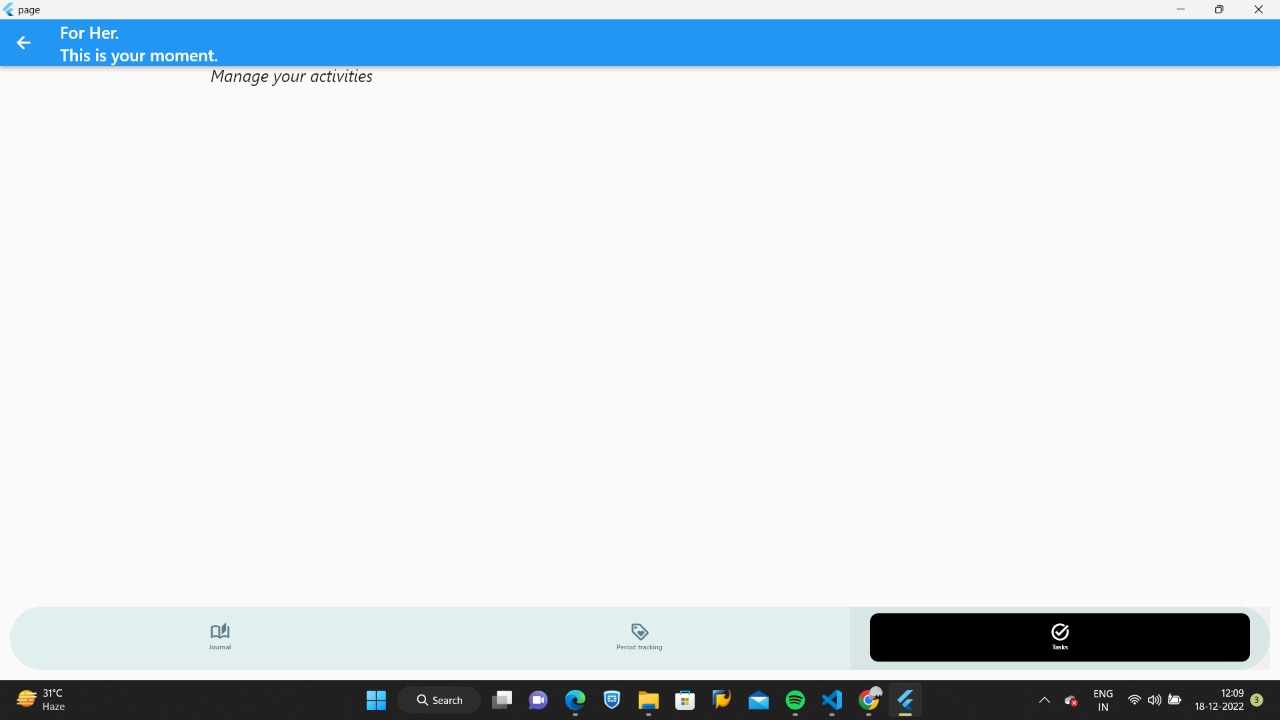Open the Windows Start menu
The height and width of the screenshot is (720, 1280).
(x=376, y=700)
